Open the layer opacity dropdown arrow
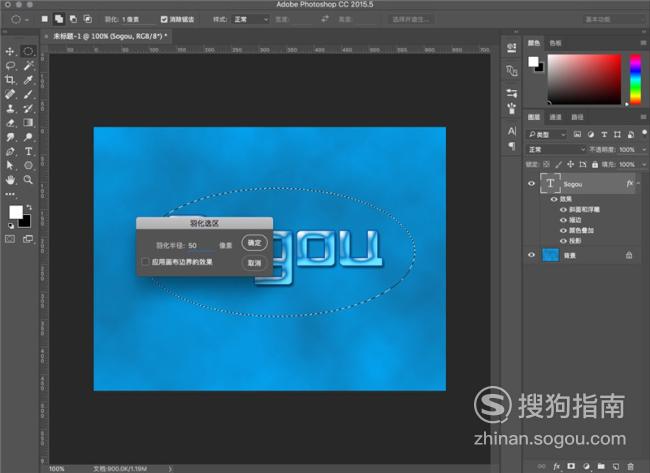650x473 pixels. [644, 149]
